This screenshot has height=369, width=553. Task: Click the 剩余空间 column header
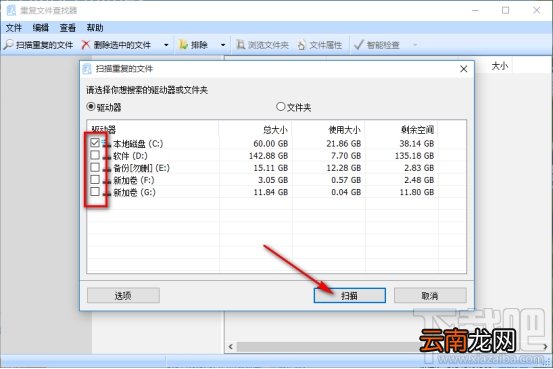coord(417,130)
